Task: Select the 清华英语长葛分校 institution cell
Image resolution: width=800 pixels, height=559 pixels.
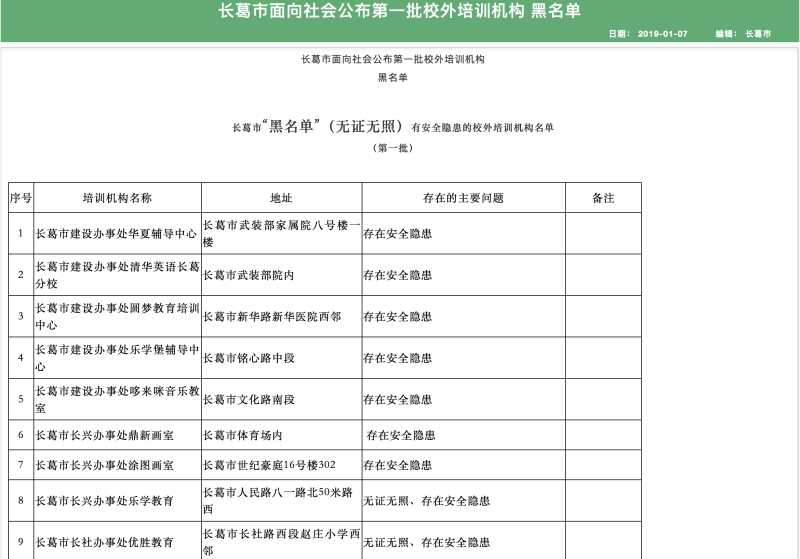Action: click(x=116, y=275)
